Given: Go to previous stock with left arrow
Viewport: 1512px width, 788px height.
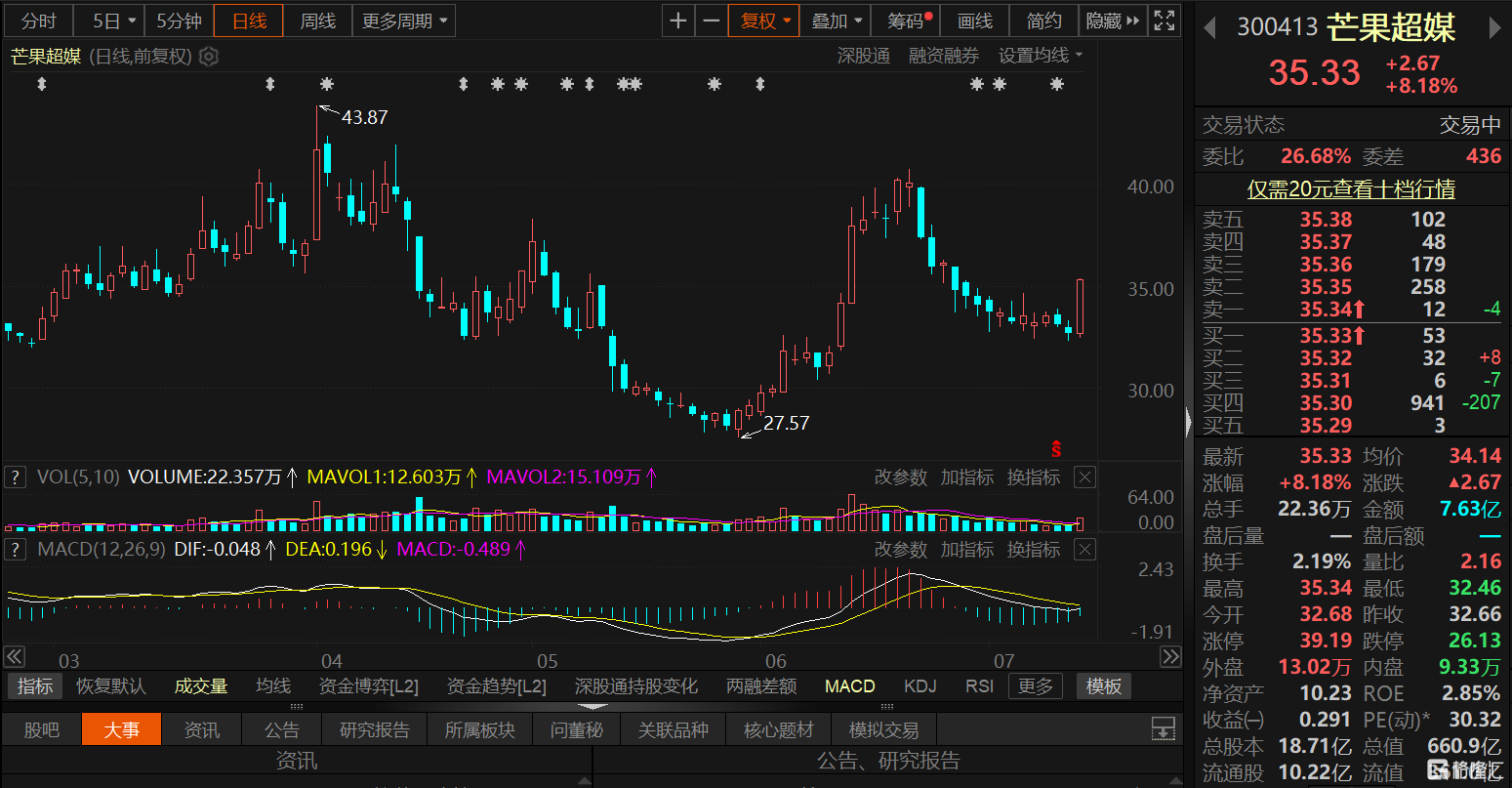Looking at the screenshot, I should pos(1209,27).
